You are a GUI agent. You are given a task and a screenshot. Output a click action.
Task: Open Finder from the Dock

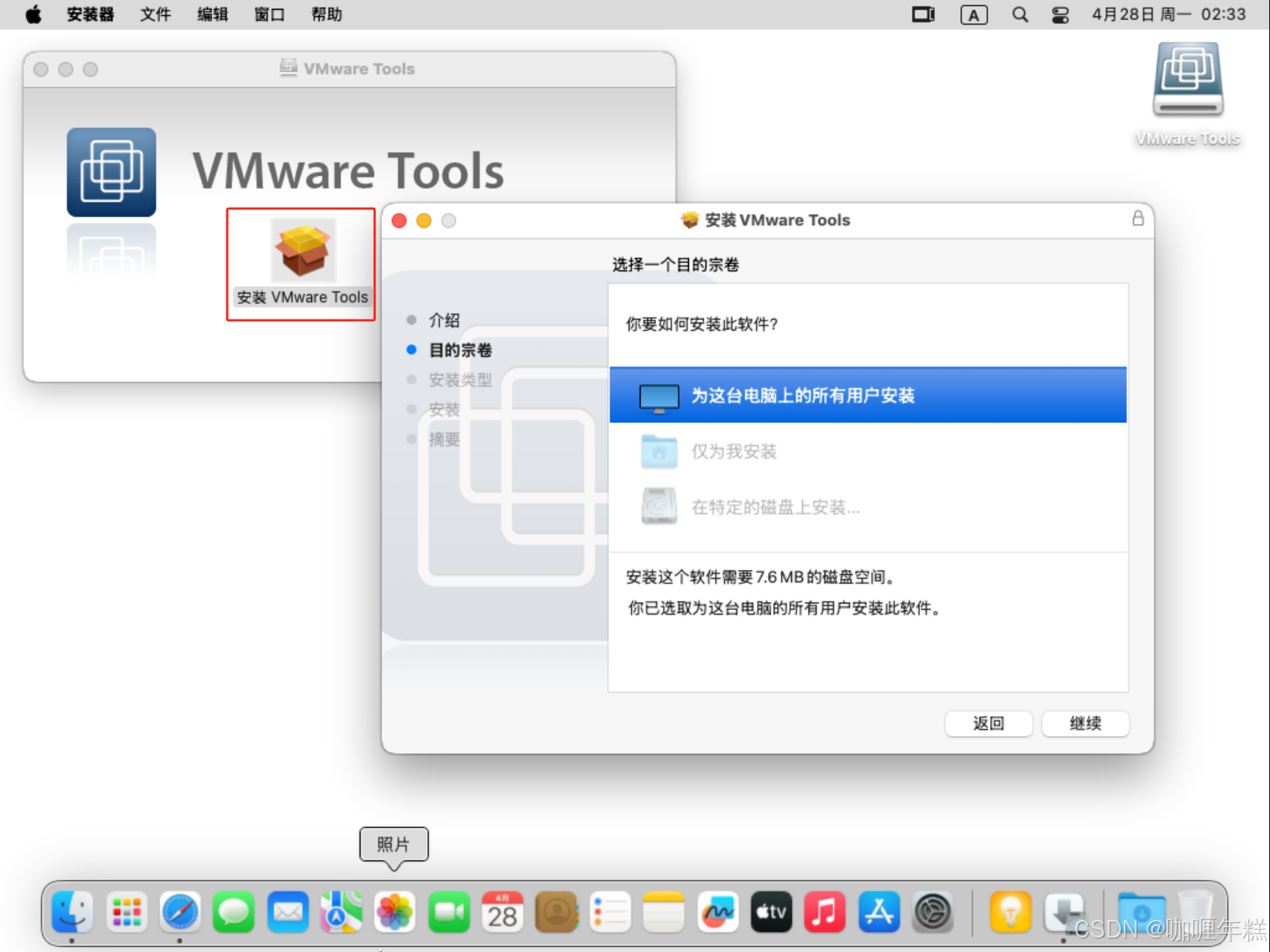(72, 912)
